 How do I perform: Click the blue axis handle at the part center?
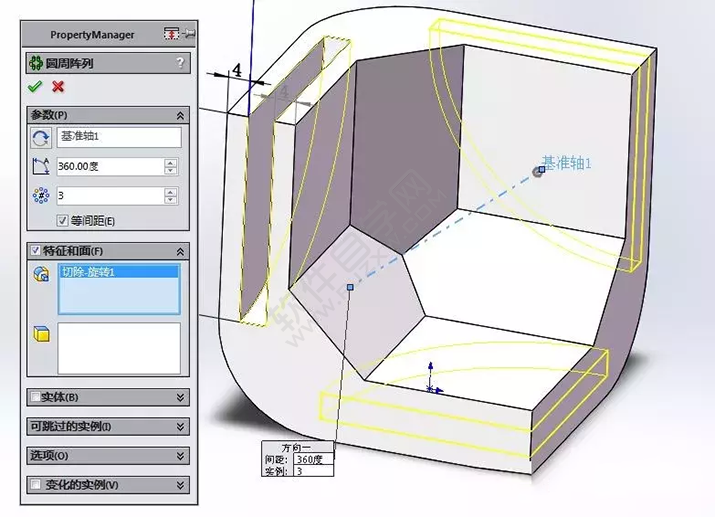(x=350, y=287)
